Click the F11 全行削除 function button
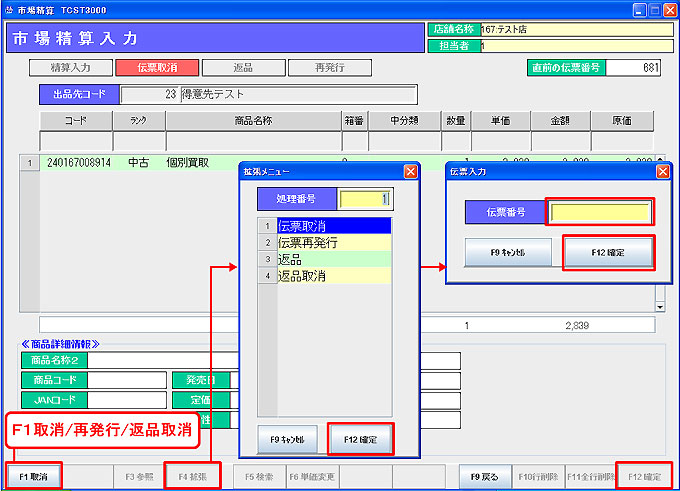Viewport: 680px width, 491px height. [591, 477]
